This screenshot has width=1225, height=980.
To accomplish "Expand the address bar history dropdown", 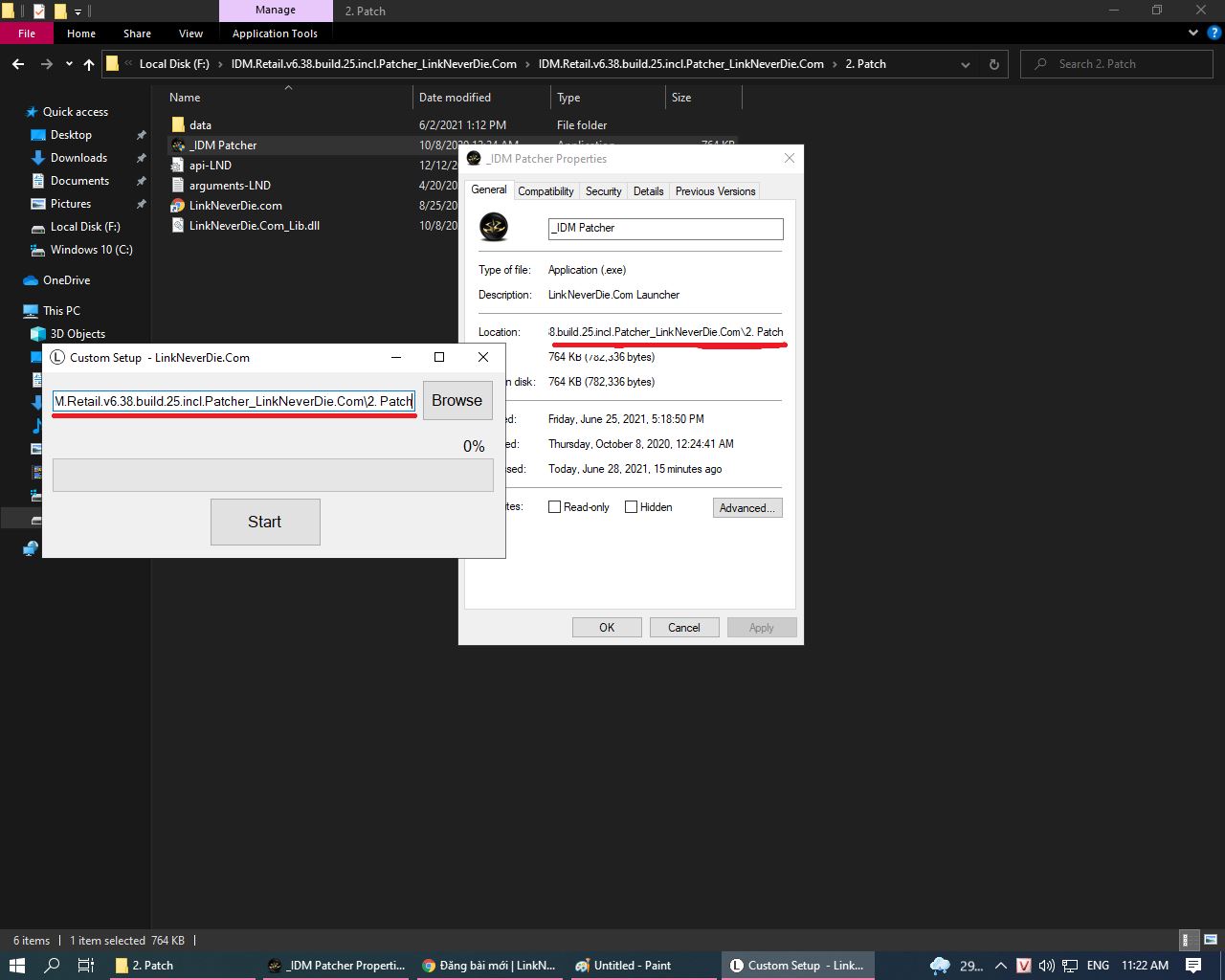I will [x=965, y=64].
